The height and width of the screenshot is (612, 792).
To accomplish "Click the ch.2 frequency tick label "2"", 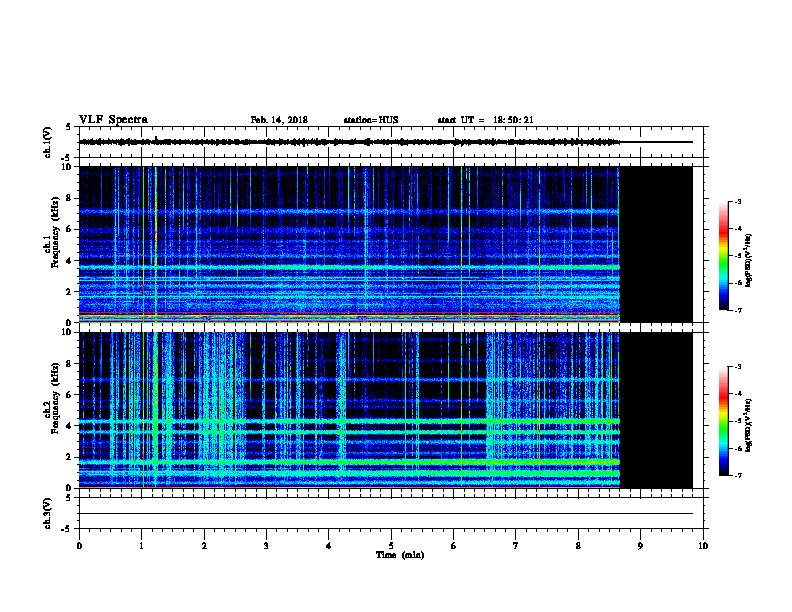I will (x=69, y=457).
